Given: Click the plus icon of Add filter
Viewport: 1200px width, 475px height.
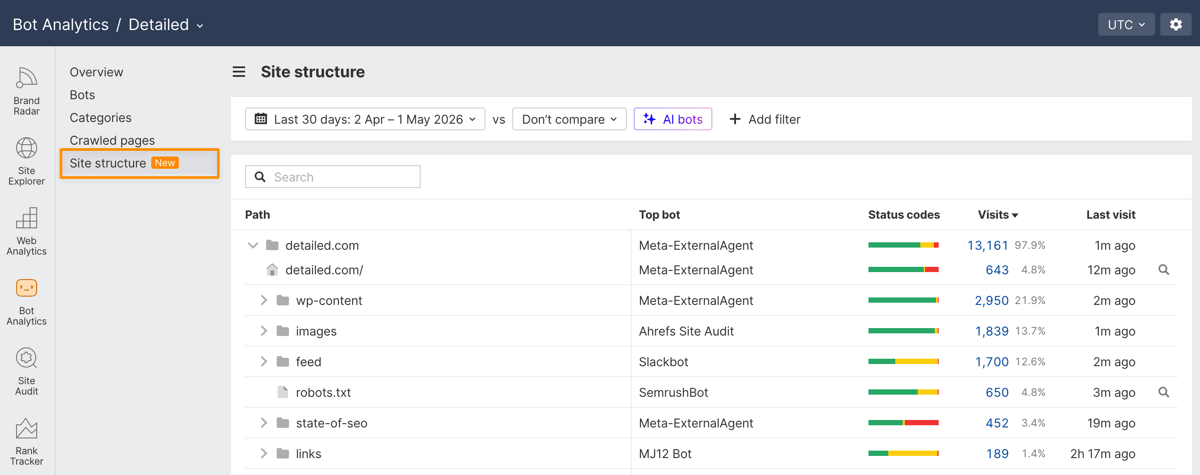Looking at the screenshot, I should click(735, 119).
